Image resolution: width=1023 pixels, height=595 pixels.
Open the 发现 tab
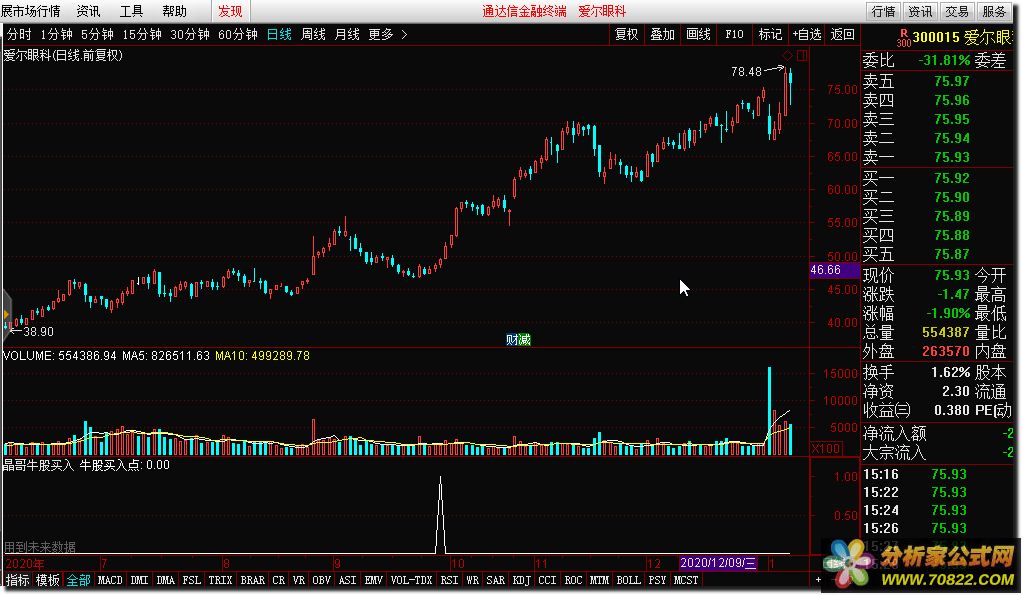[x=230, y=11]
